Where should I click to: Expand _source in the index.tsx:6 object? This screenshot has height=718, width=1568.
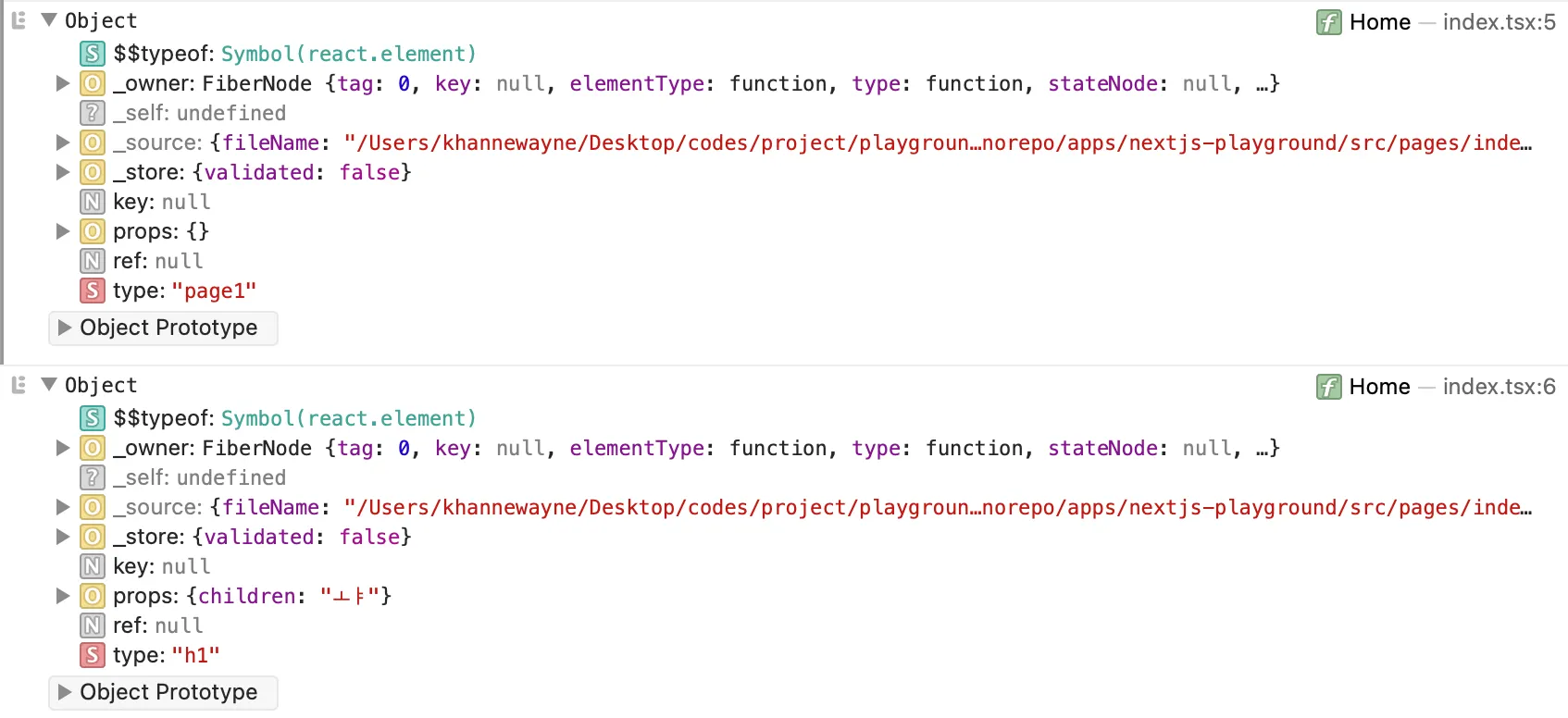pos(63,507)
